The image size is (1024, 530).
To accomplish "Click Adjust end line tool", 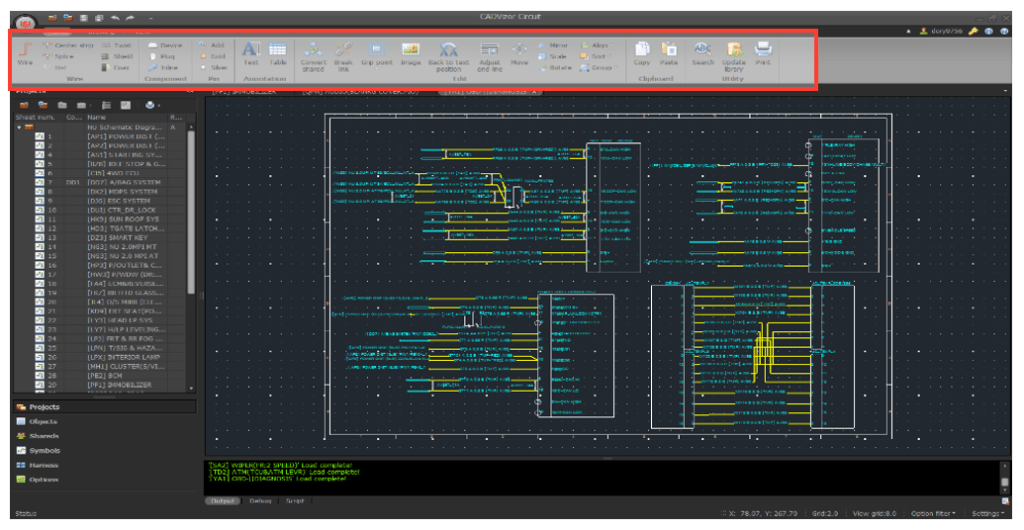I will pyautogui.click(x=490, y=57).
